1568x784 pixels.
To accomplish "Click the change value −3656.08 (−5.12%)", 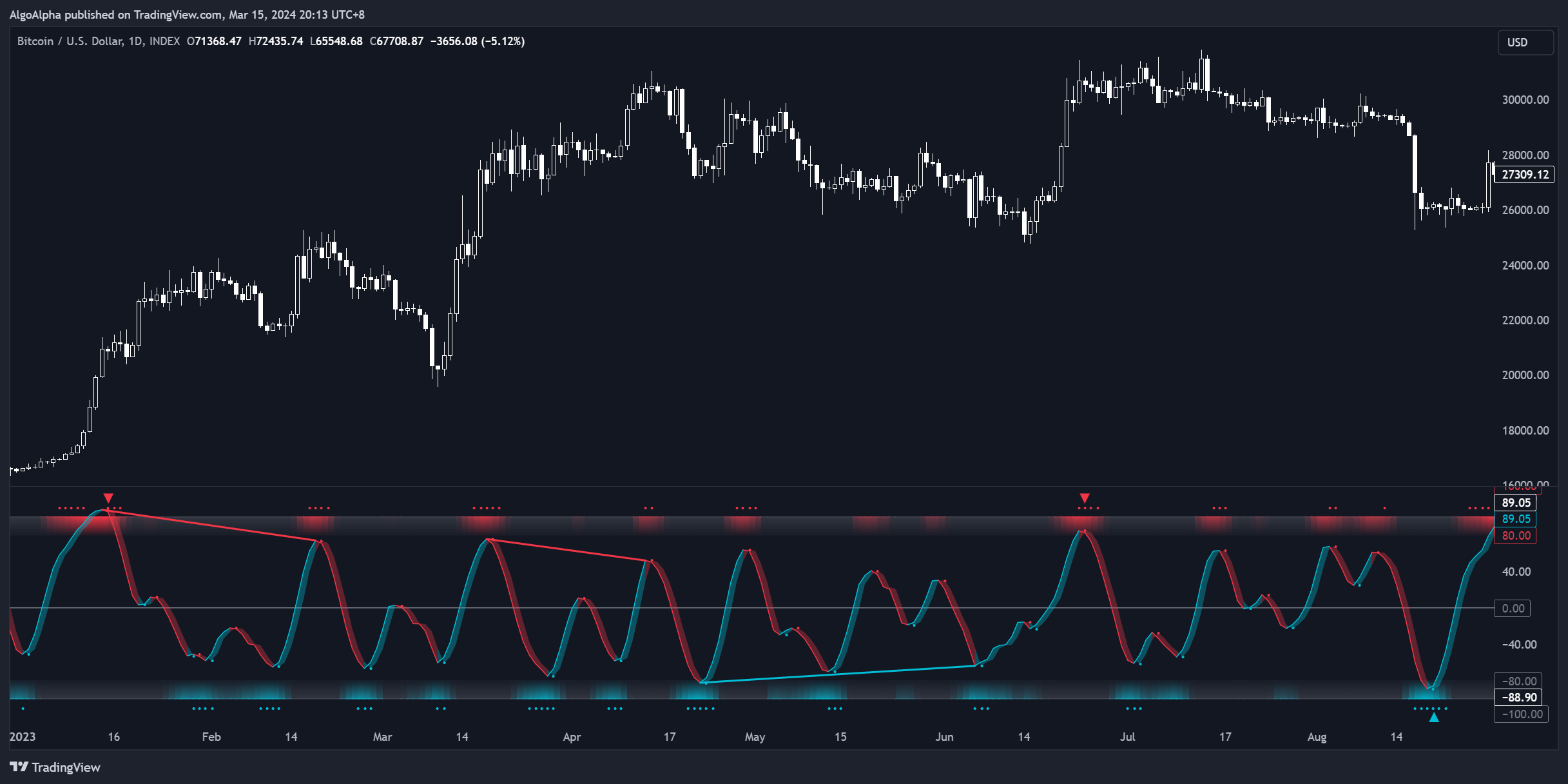I will (478, 41).
